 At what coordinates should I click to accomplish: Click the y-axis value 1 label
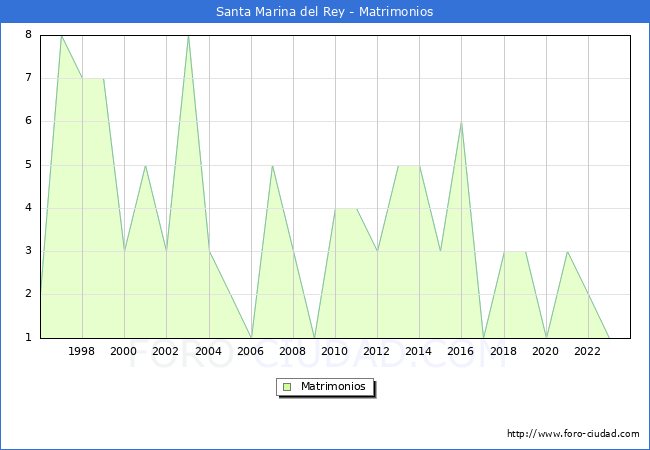click(28, 338)
